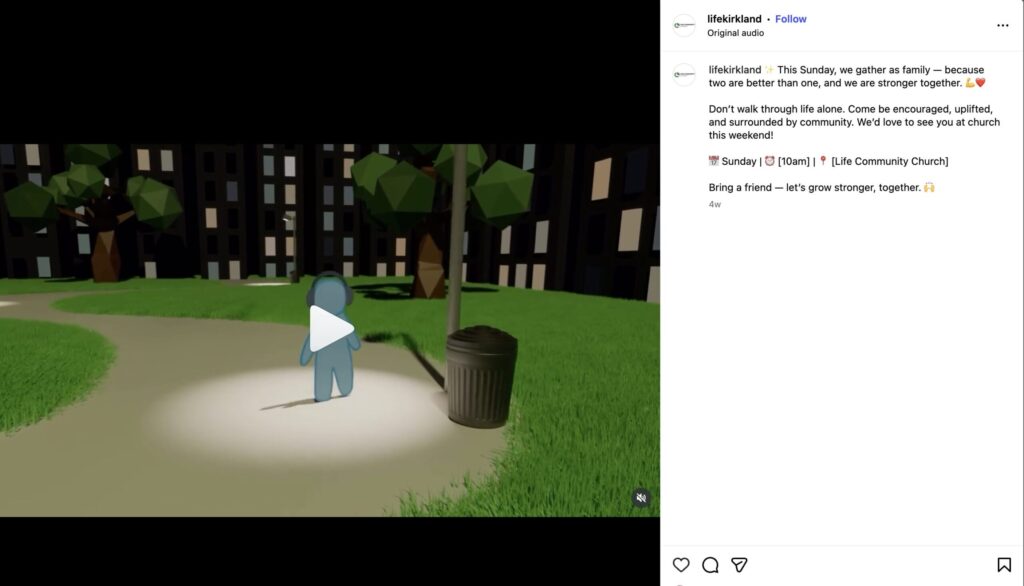Like the post with the heart icon
Screen dimensions: 1024x586
pyautogui.click(x=681, y=565)
